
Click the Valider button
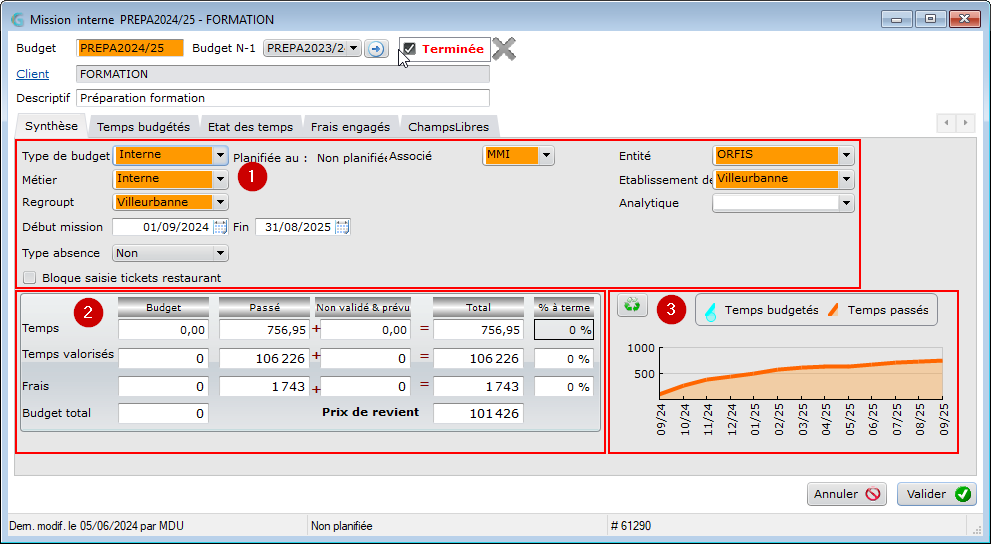tap(937, 494)
